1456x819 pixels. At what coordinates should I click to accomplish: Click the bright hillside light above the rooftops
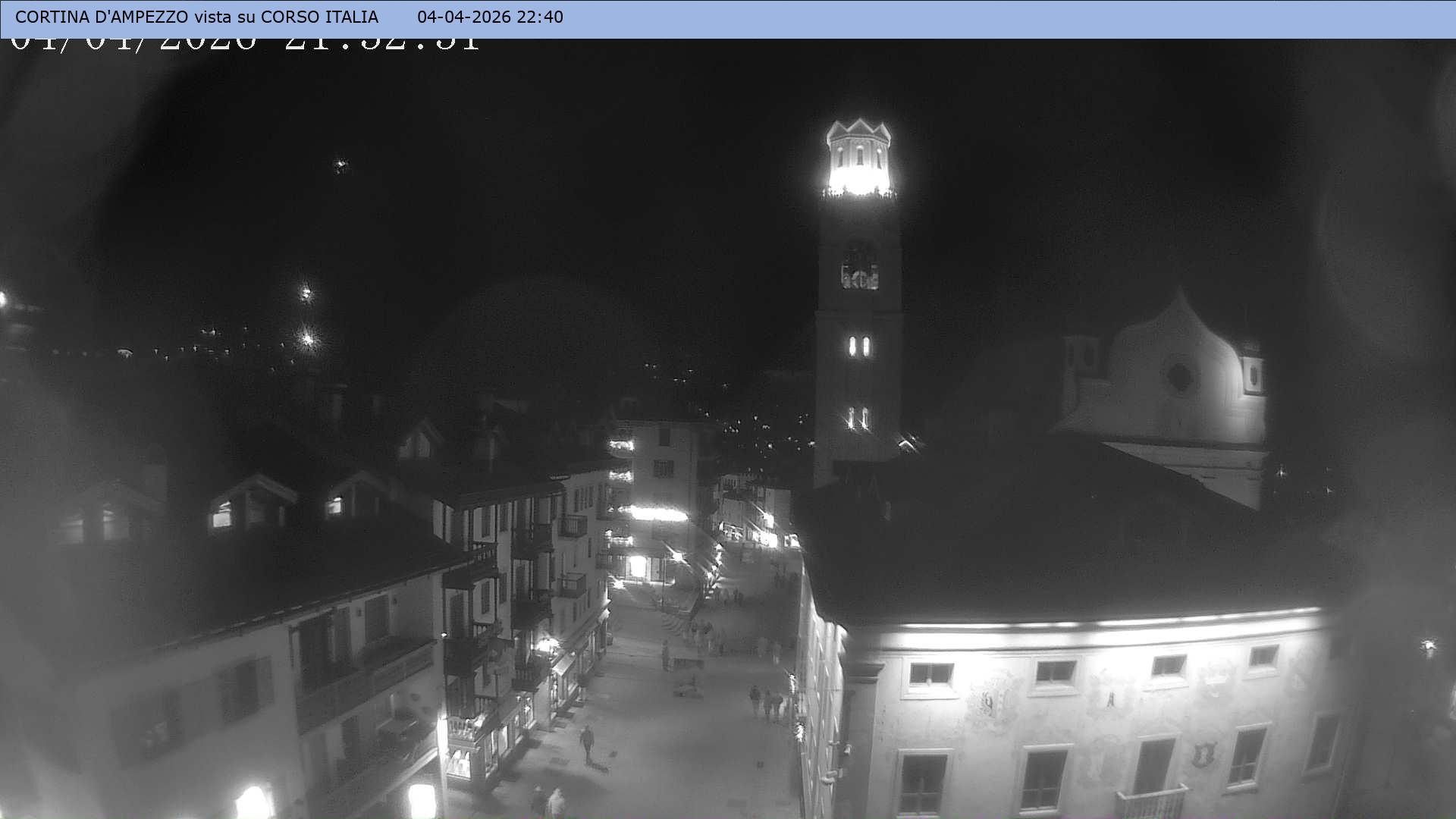[x=307, y=338]
